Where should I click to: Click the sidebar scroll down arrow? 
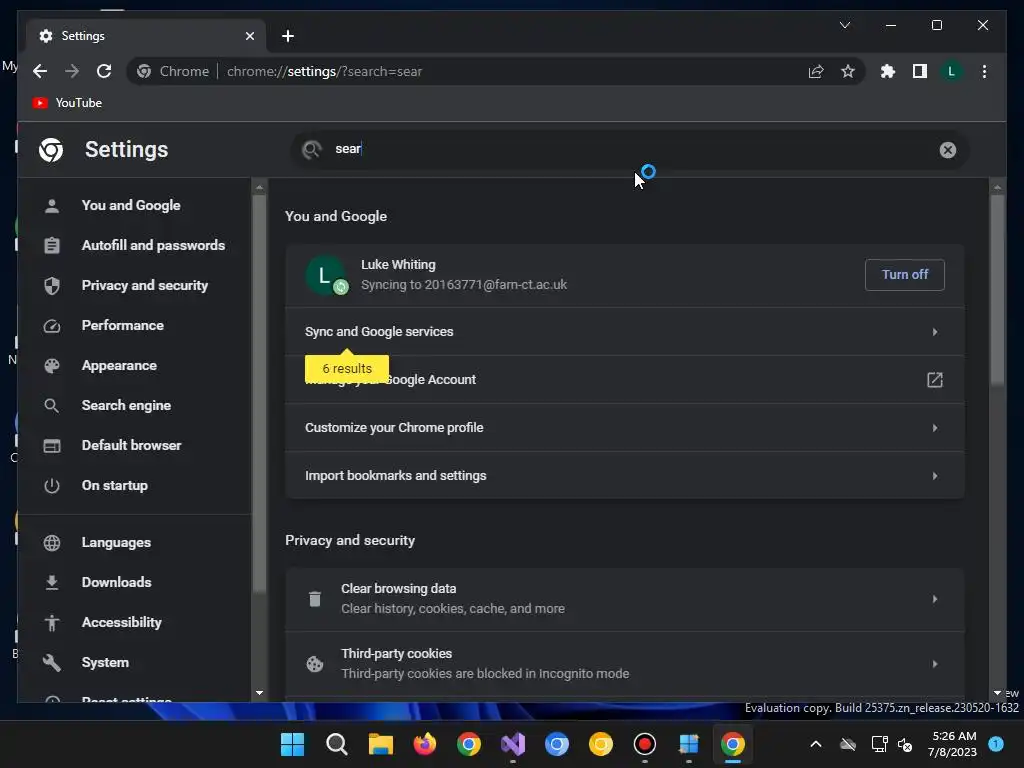click(x=259, y=693)
